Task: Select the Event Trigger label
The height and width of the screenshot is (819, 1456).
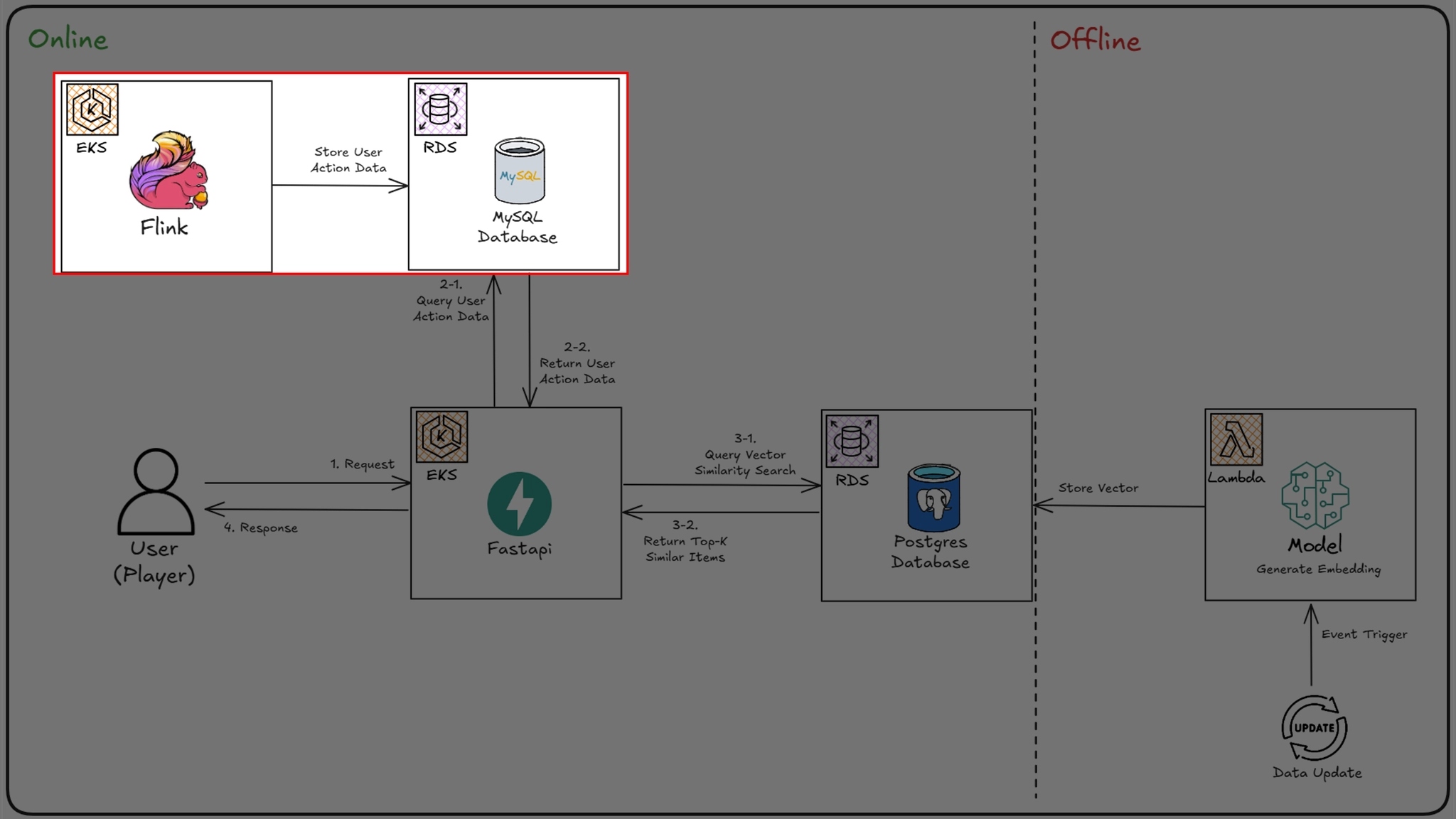Action: [x=1364, y=634]
